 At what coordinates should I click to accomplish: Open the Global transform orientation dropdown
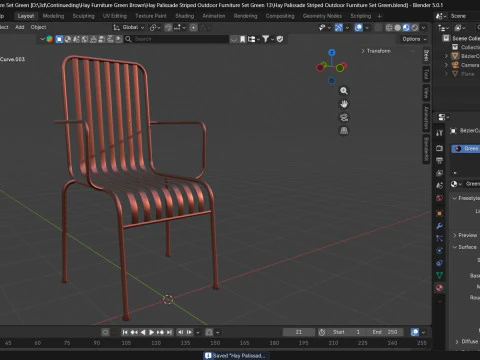pos(129,27)
